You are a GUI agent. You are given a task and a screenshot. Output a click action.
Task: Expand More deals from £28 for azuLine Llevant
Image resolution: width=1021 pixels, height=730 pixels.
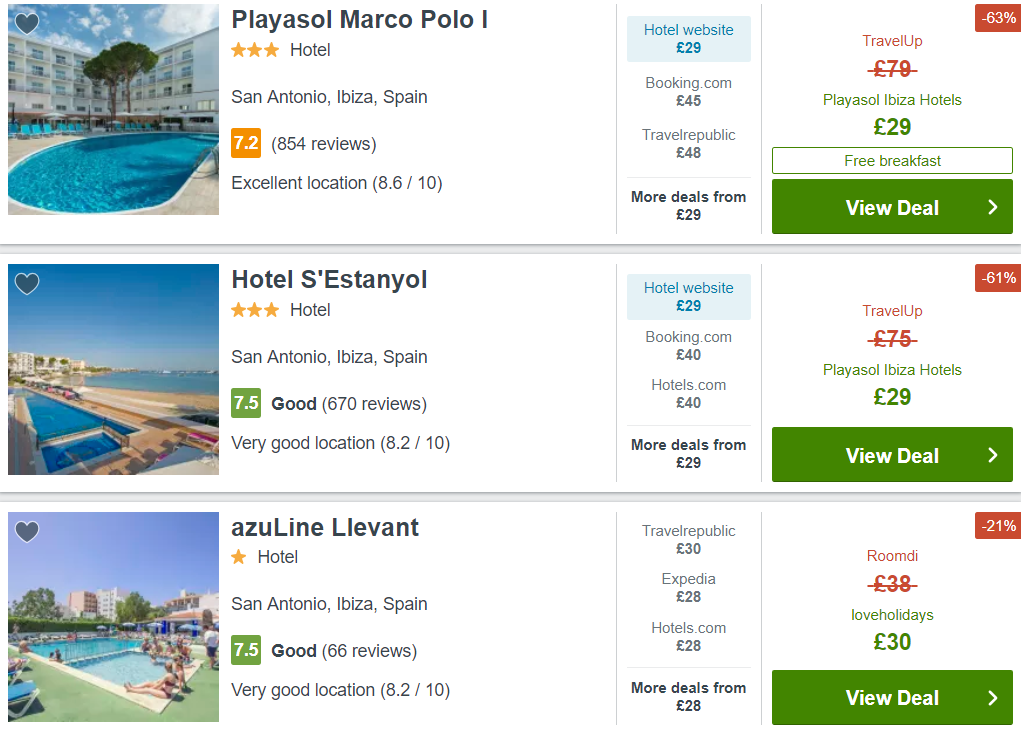(x=688, y=696)
